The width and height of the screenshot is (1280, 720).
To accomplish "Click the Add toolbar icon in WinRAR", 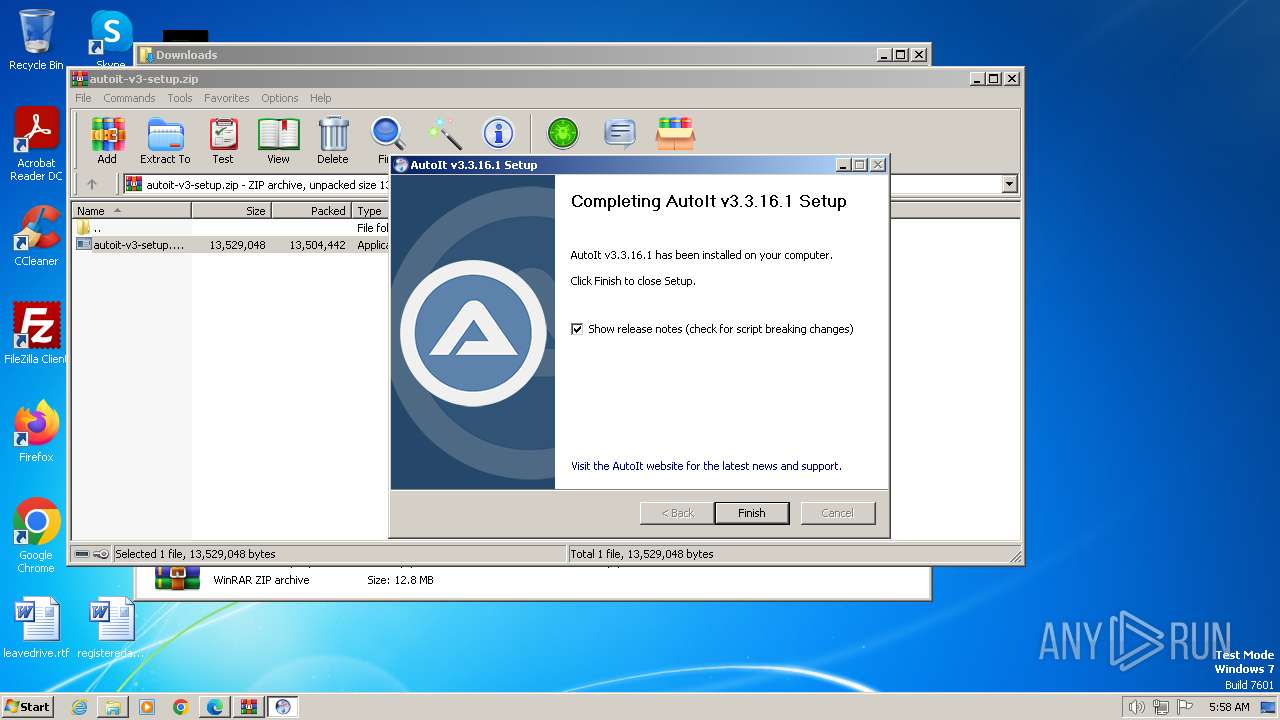I will click(107, 140).
